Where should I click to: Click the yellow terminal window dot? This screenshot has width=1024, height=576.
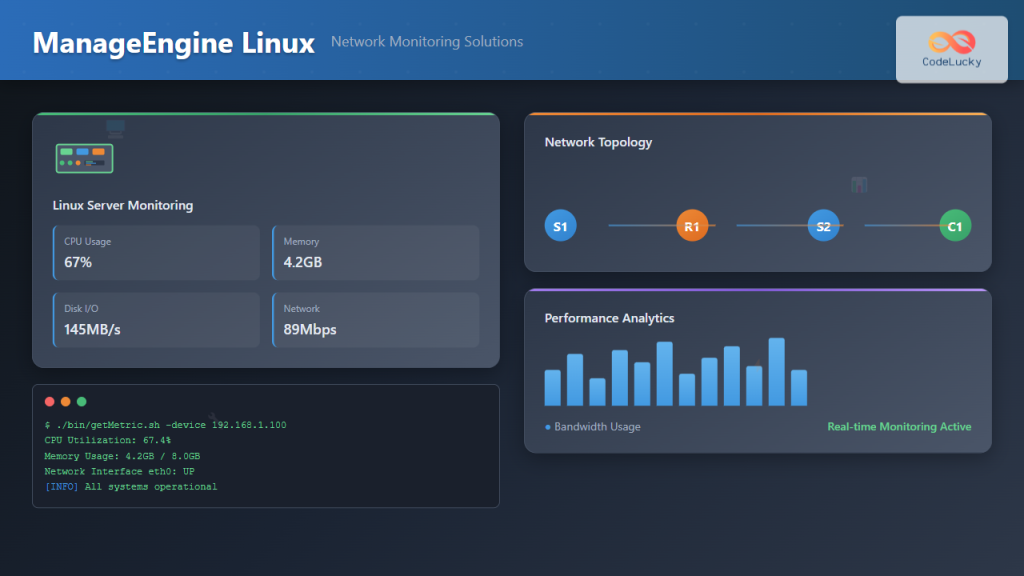[66, 401]
